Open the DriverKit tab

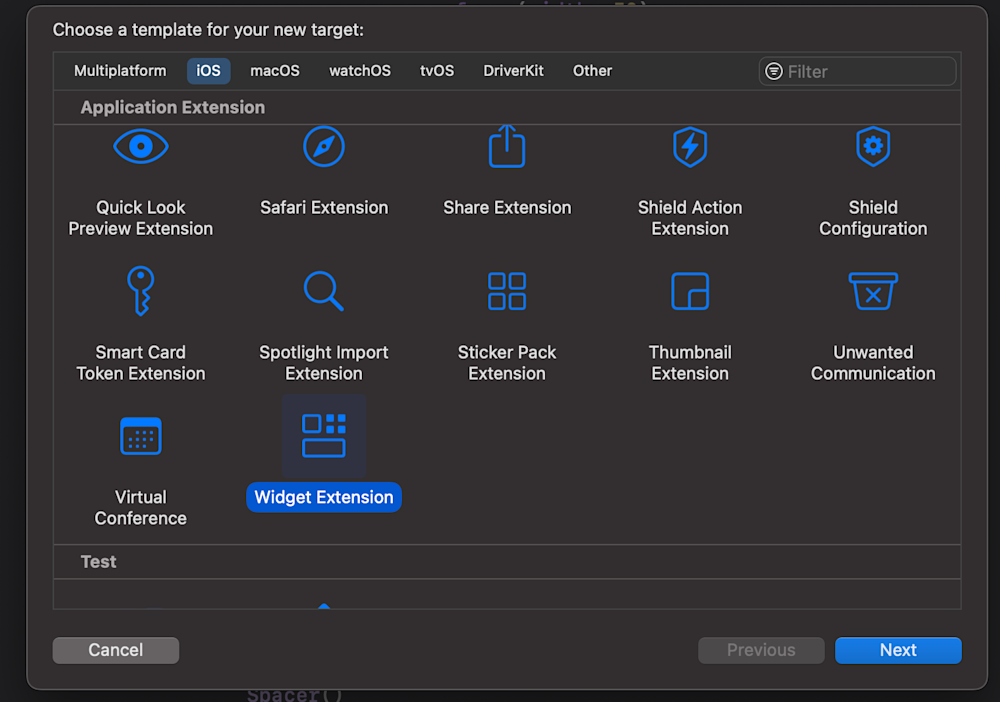[513, 71]
